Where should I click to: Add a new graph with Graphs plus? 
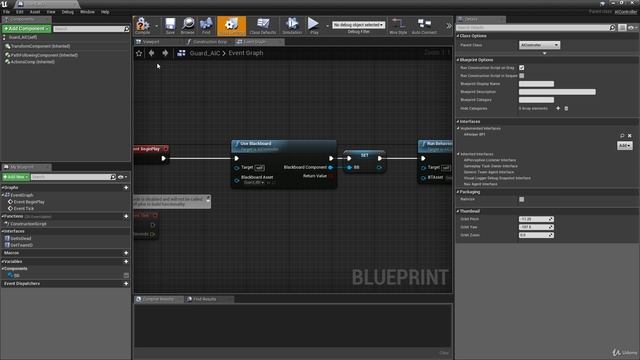[126, 188]
